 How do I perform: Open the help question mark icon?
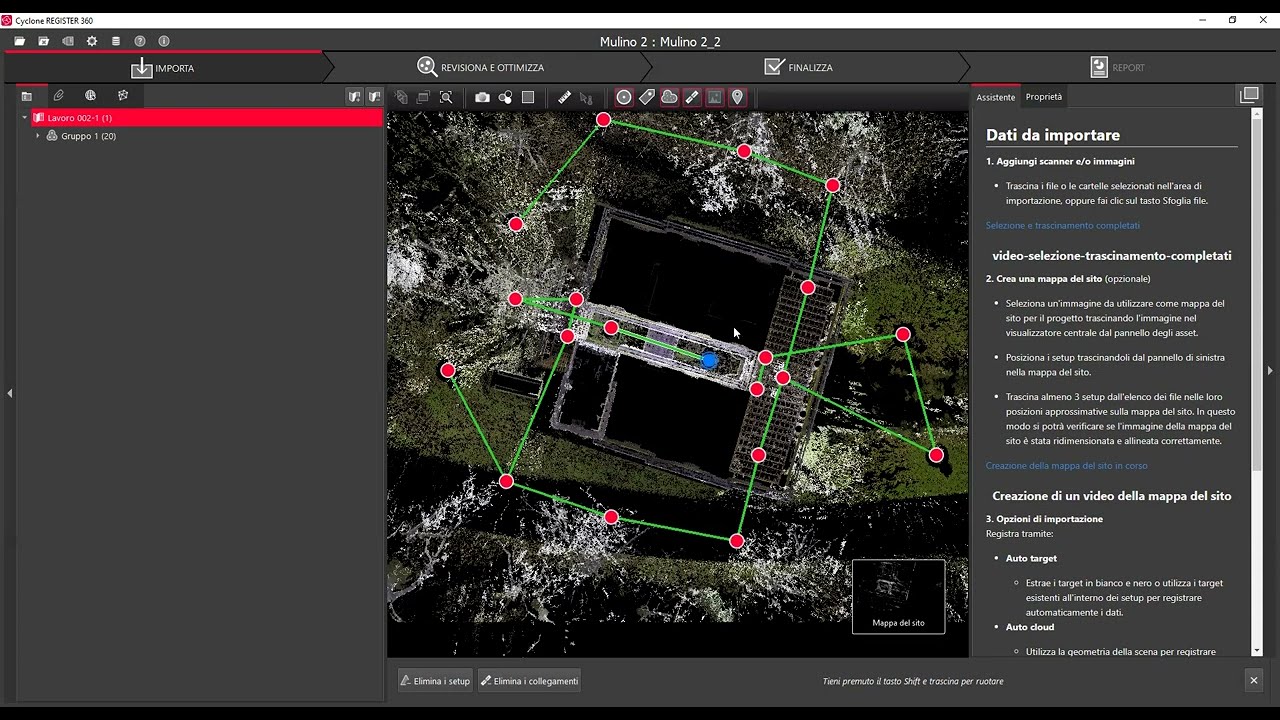140,41
